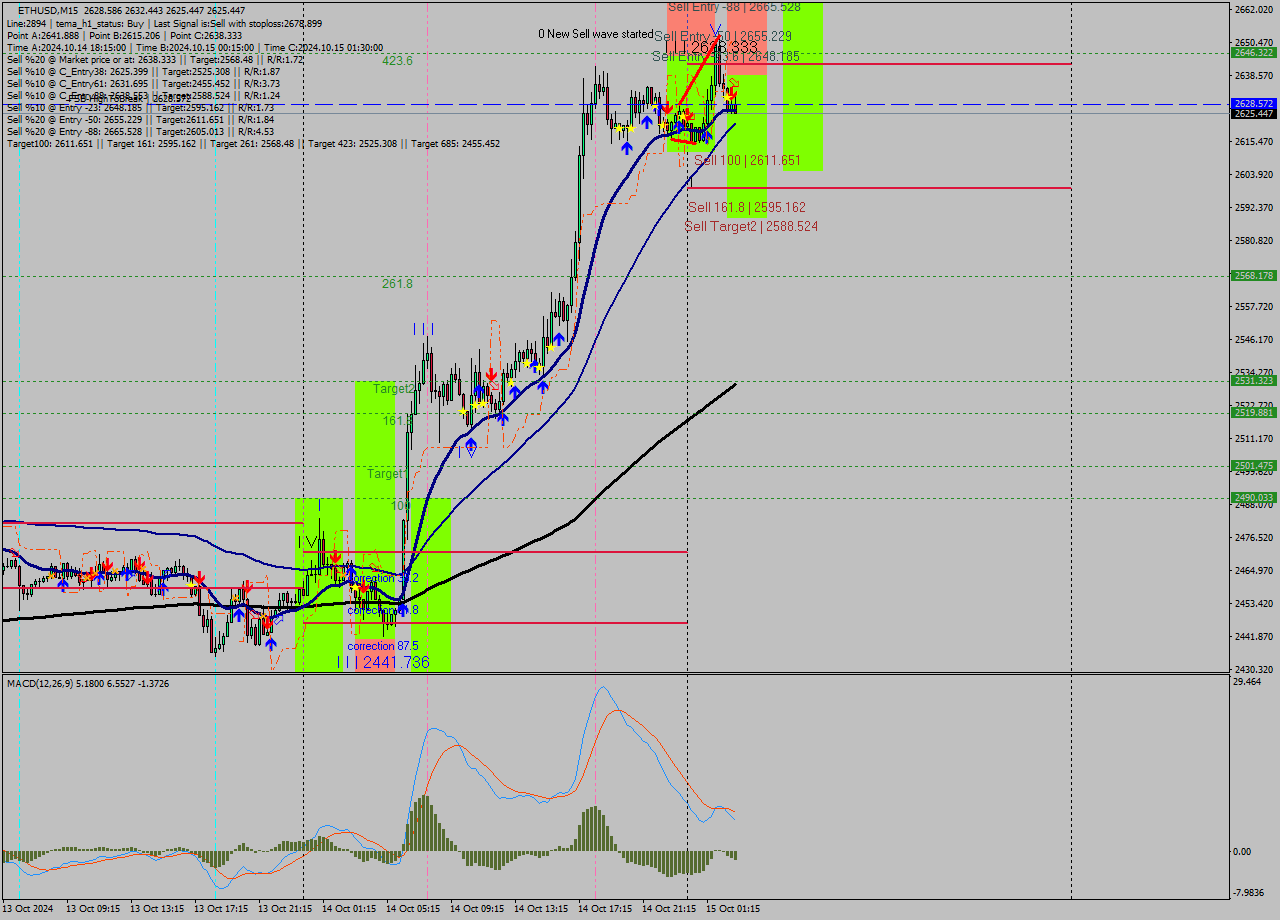The width and height of the screenshot is (1280, 920).
Task: Click the '14 Oct 21:15' time label
Action: coord(669,909)
